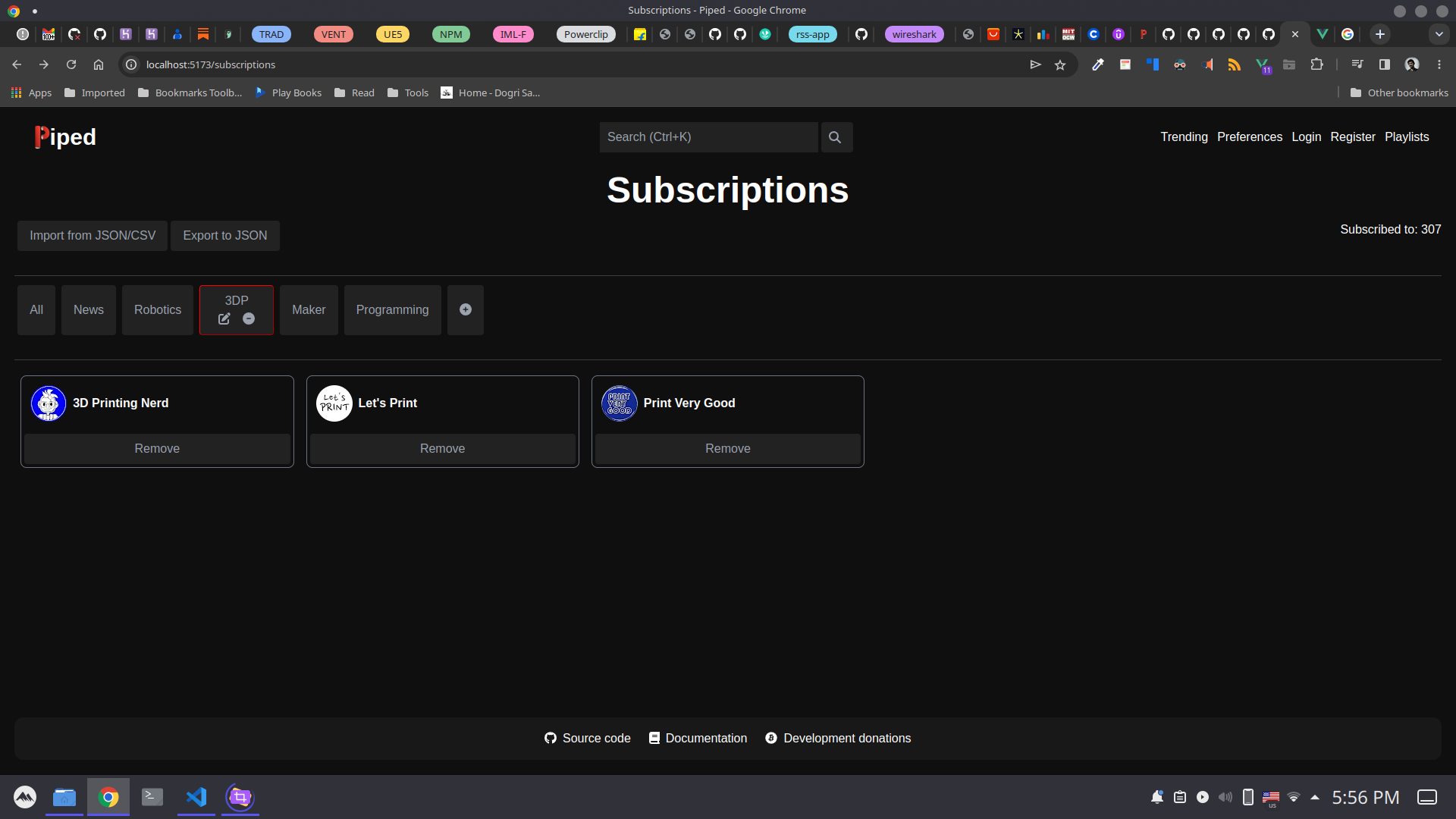Switch to the All subscriptions group
This screenshot has width=1456, height=819.
click(36, 309)
